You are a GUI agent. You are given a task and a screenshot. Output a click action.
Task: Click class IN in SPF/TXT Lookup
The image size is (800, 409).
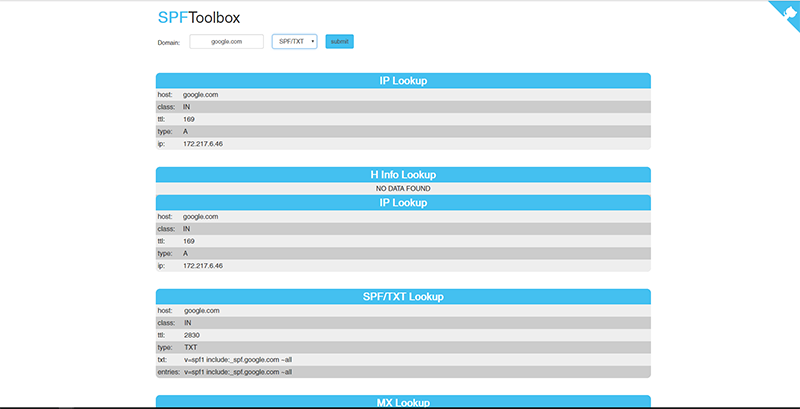187,323
